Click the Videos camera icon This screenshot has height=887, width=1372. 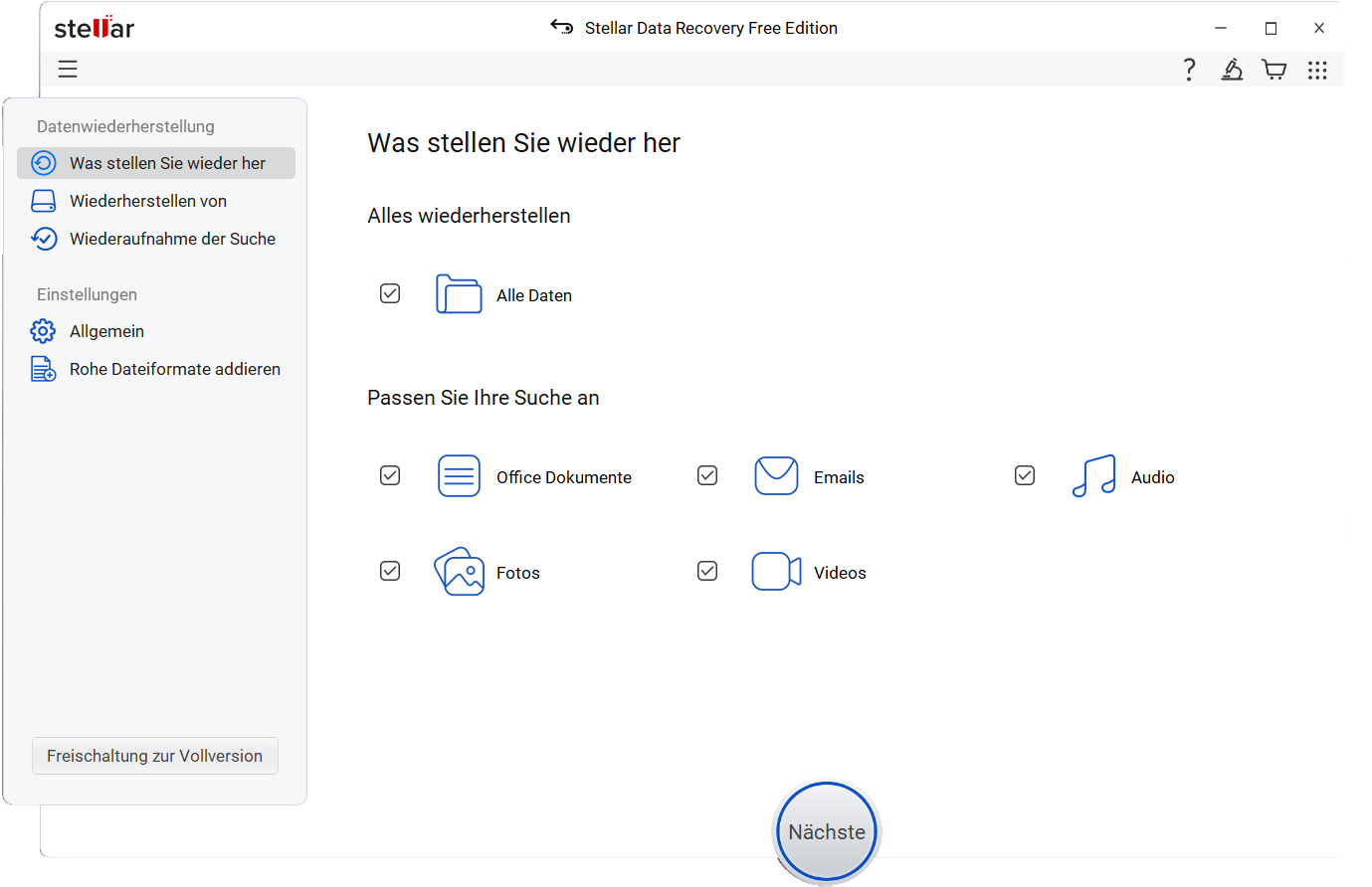[776, 572]
